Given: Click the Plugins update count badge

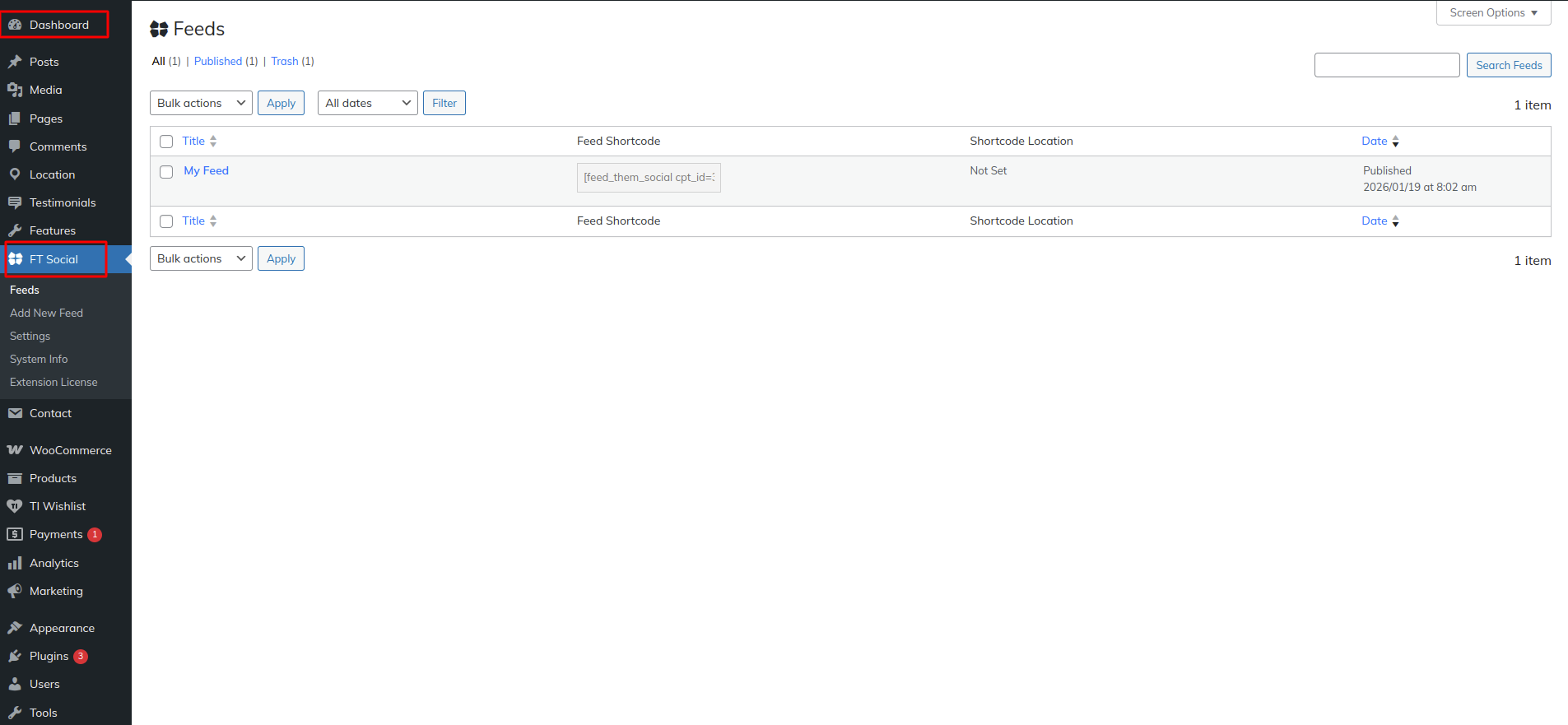Looking at the screenshot, I should pos(81,657).
